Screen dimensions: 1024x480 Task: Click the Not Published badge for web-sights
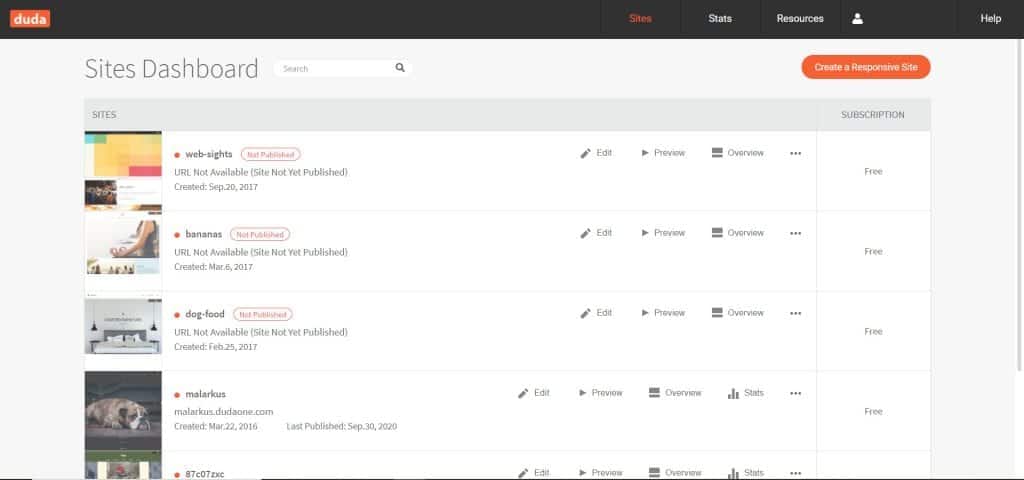(x=270, y=154)
